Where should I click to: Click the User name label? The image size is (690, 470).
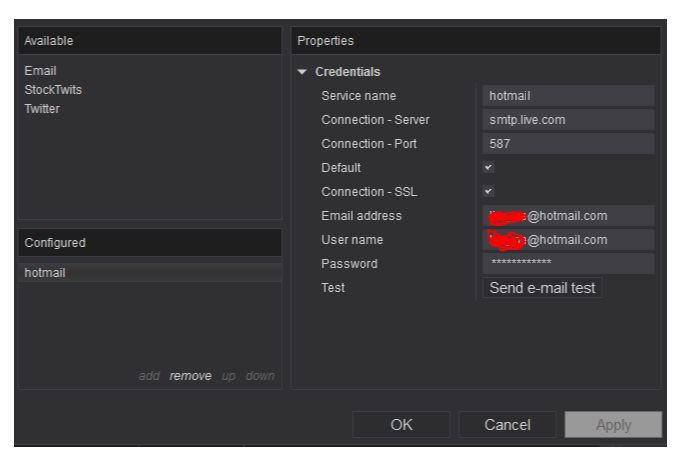[352, 239]
